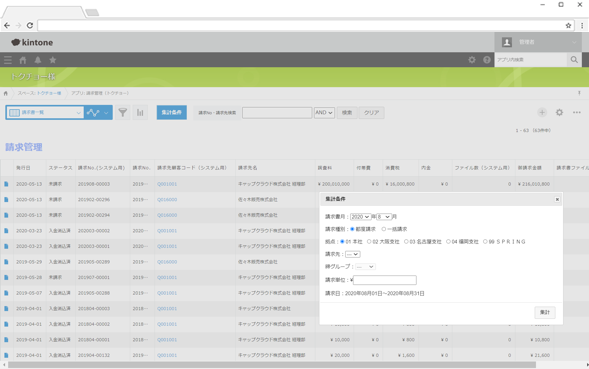
Task: Open the AND condition dropdown
Action: click(x=324, y=113)
